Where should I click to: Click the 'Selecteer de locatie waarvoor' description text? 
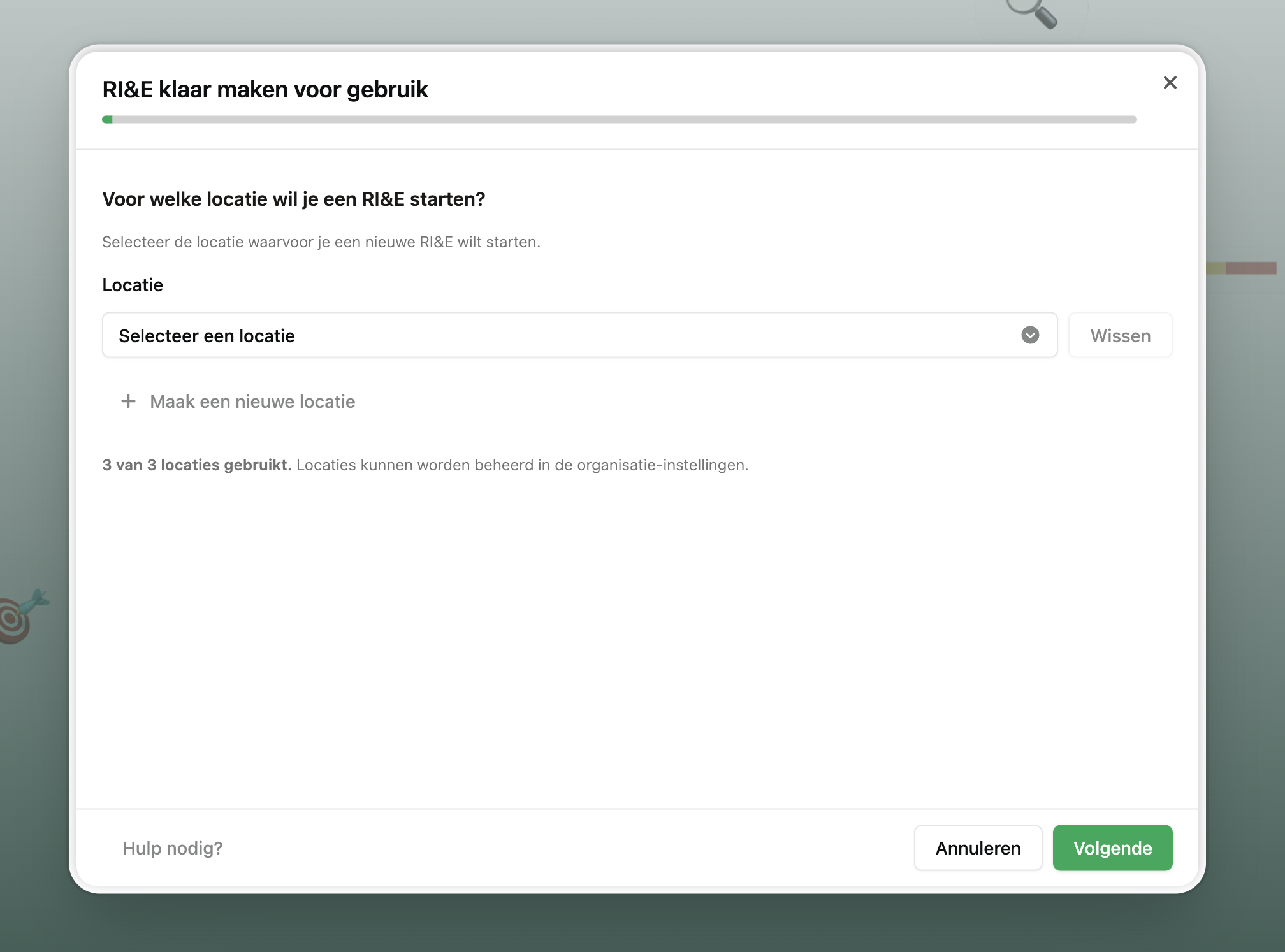coord(321,242)
